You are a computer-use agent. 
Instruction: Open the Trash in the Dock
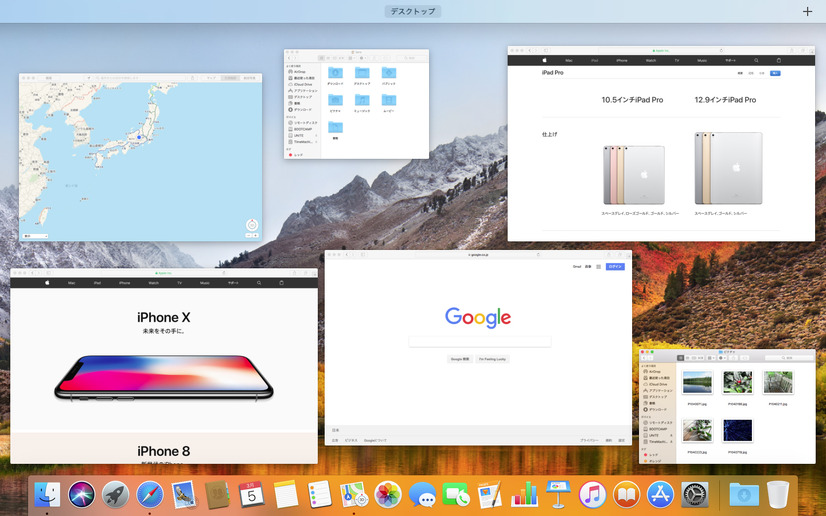[x=778, y=495]
